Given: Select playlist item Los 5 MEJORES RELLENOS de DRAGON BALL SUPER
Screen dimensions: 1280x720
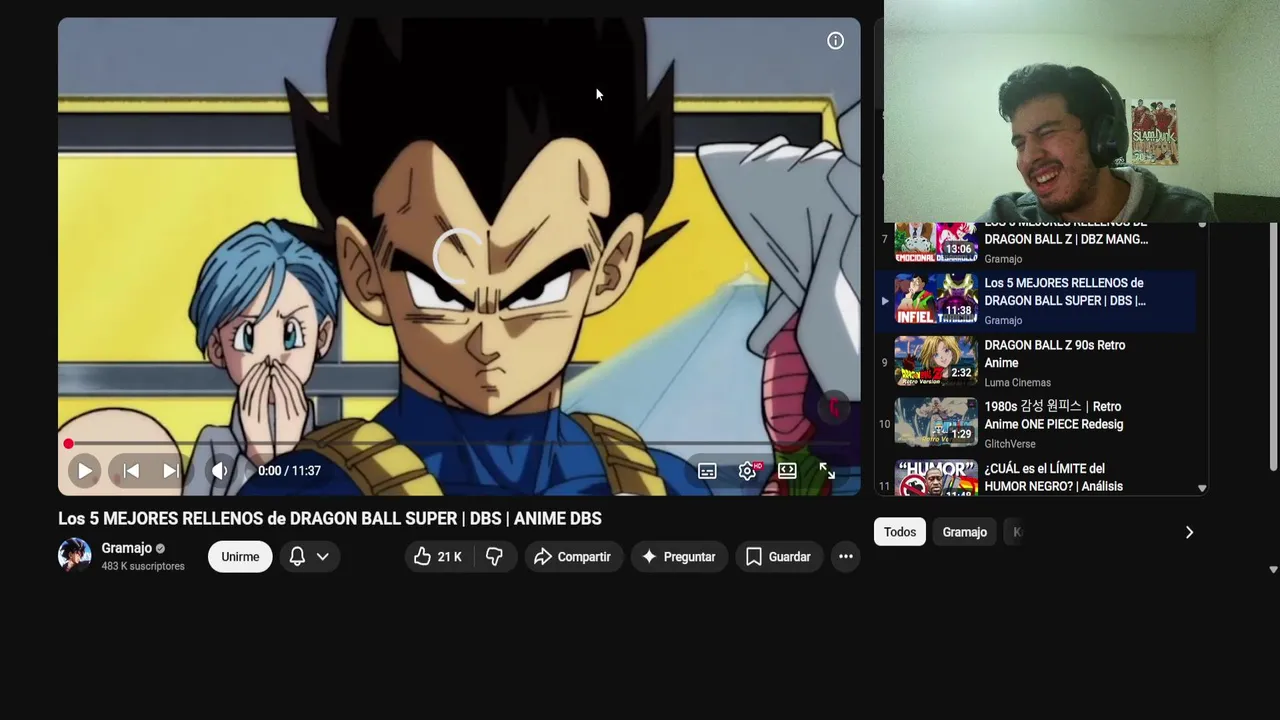Looking at the screenshot, I should (1035, 299).
